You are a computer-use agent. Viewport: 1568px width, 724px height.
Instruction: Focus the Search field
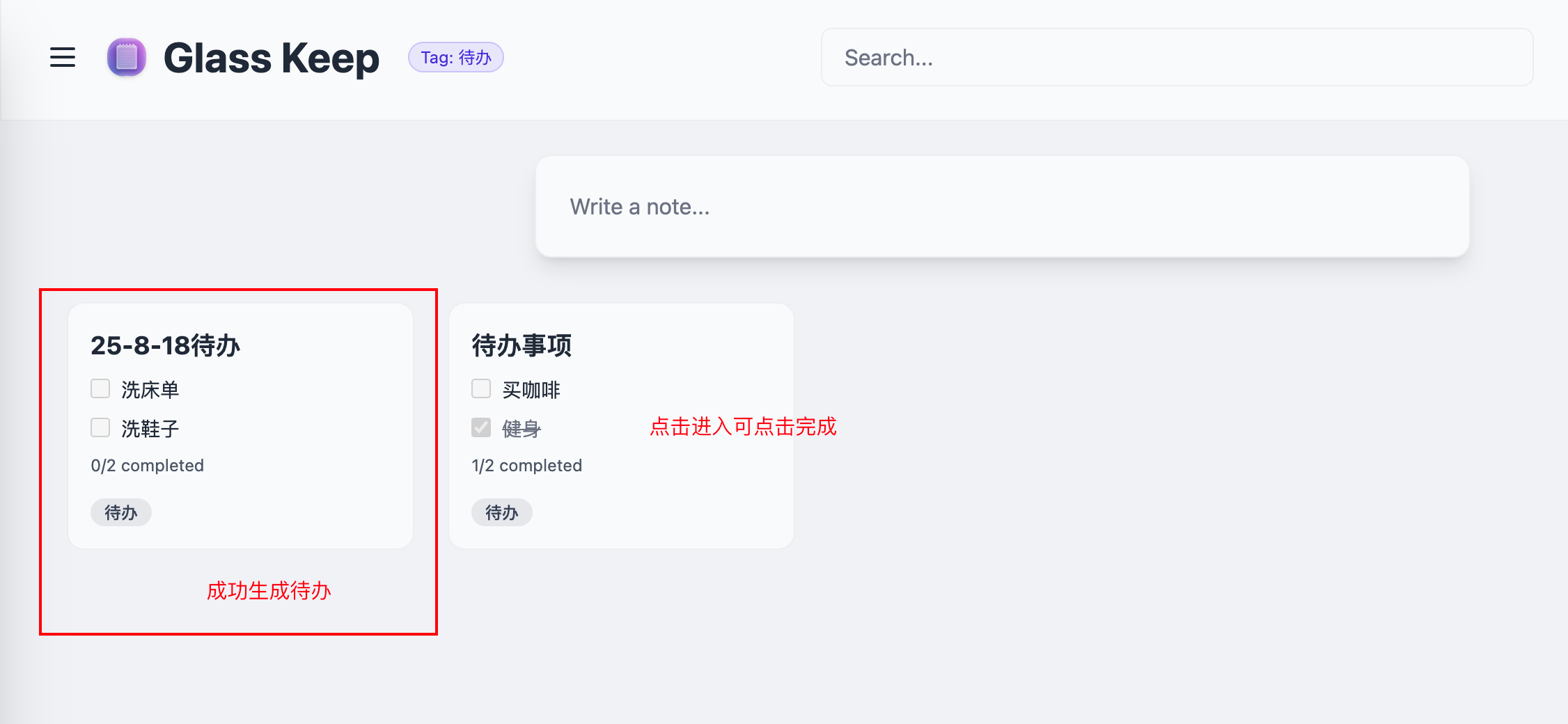click(1177, 57)
